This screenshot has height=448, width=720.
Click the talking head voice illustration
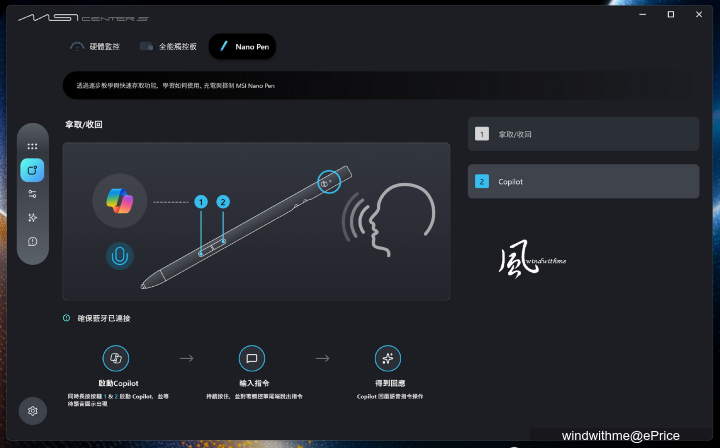[388, 219]
